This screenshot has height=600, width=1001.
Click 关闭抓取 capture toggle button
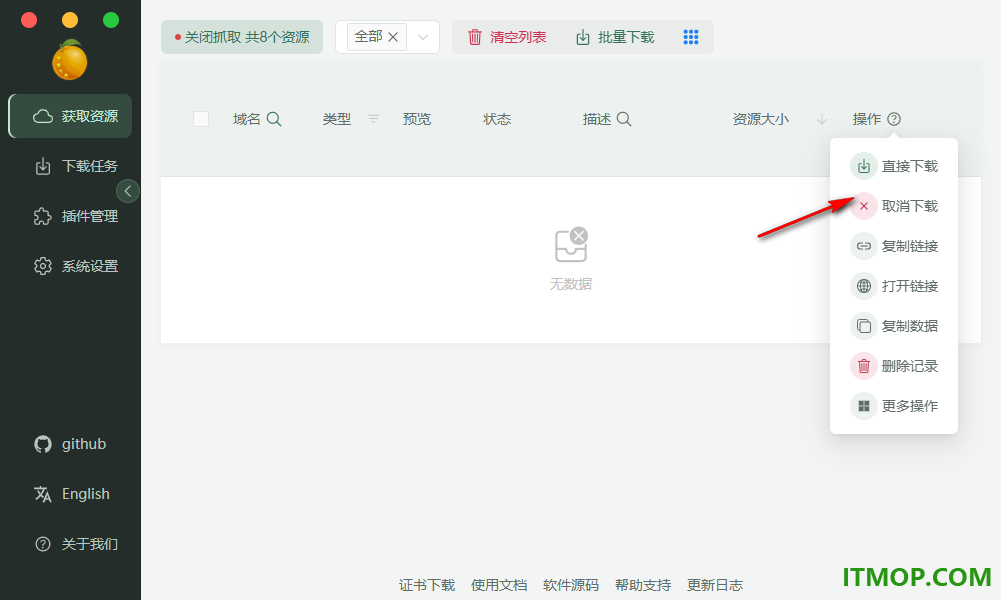(x=242, y=37)
